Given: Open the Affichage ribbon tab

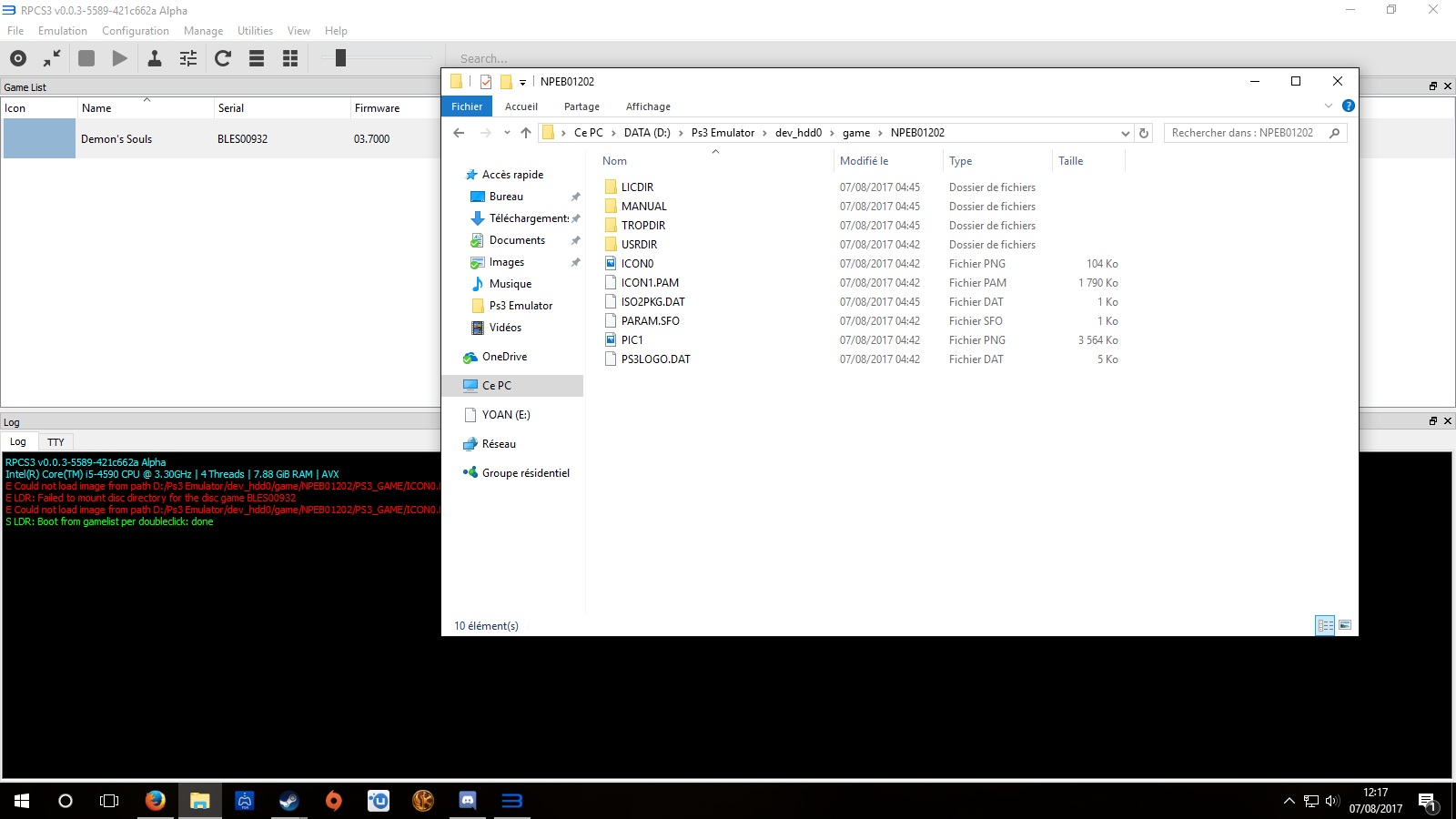Looking at the screenshot, I should click(648, 106).
